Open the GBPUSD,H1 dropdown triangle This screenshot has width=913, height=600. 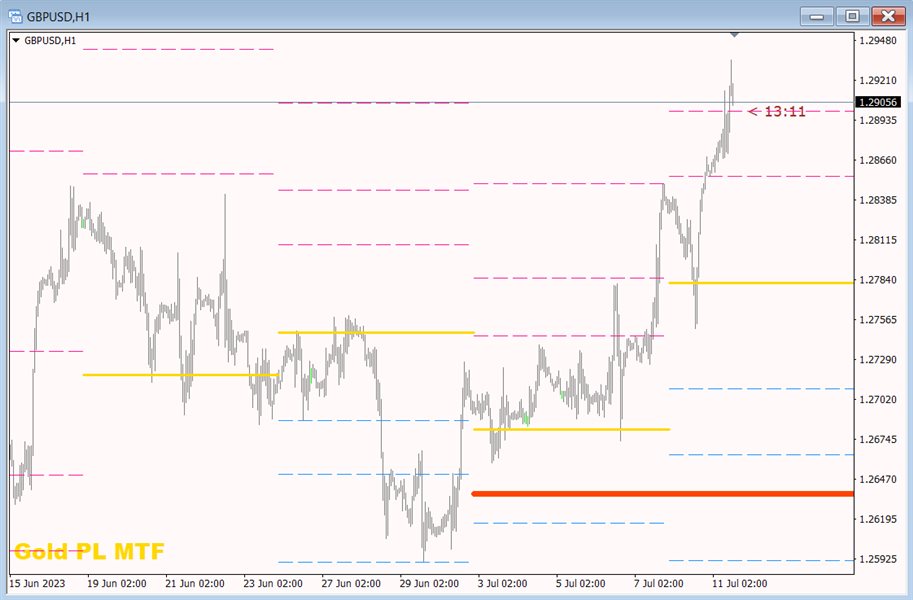click(16, 41)
